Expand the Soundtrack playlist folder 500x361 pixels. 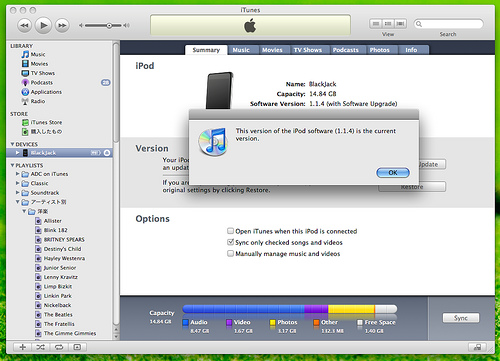point(17,192)
